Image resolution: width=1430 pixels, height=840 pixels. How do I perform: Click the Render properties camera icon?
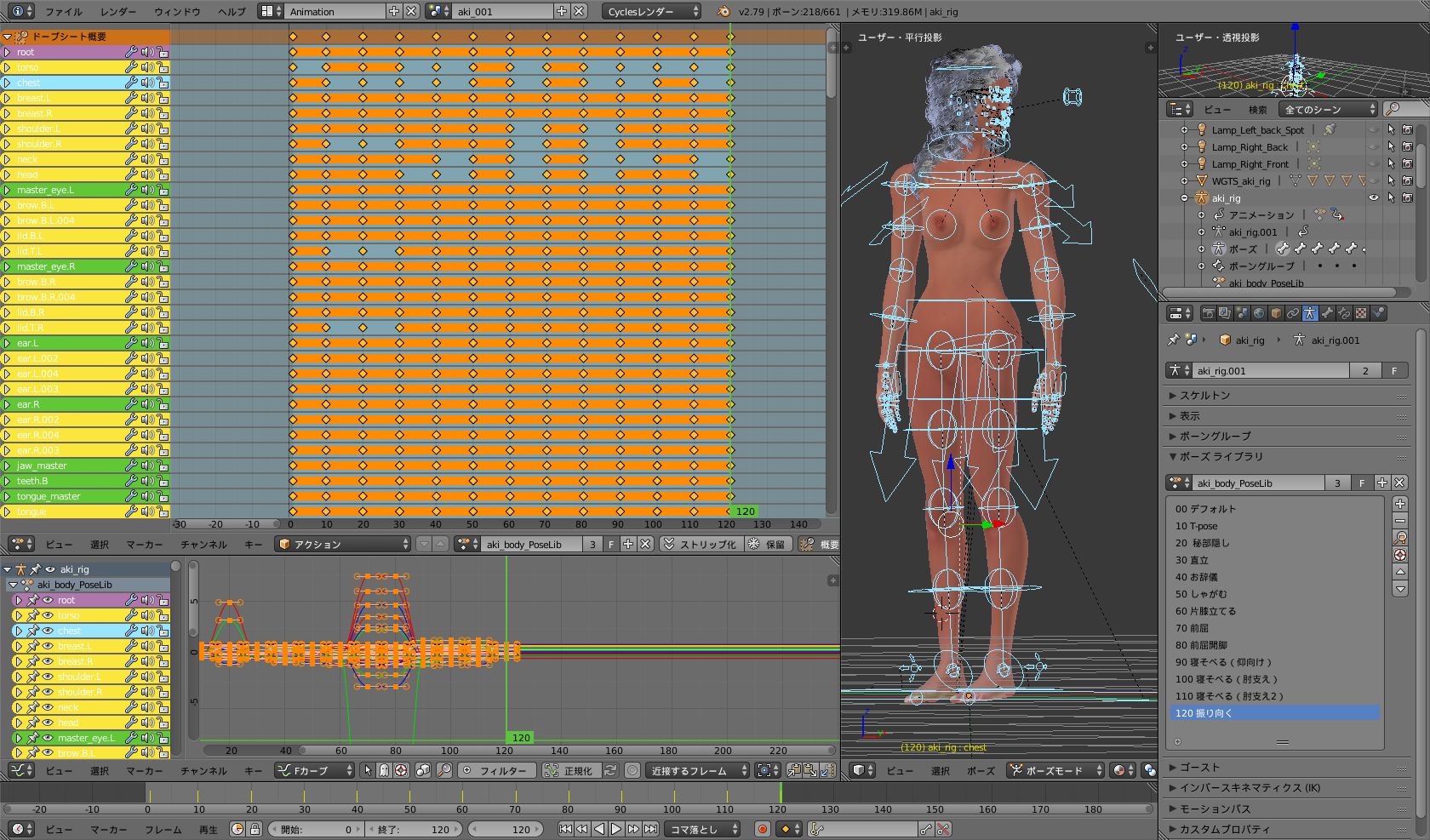click(1208, 313)
